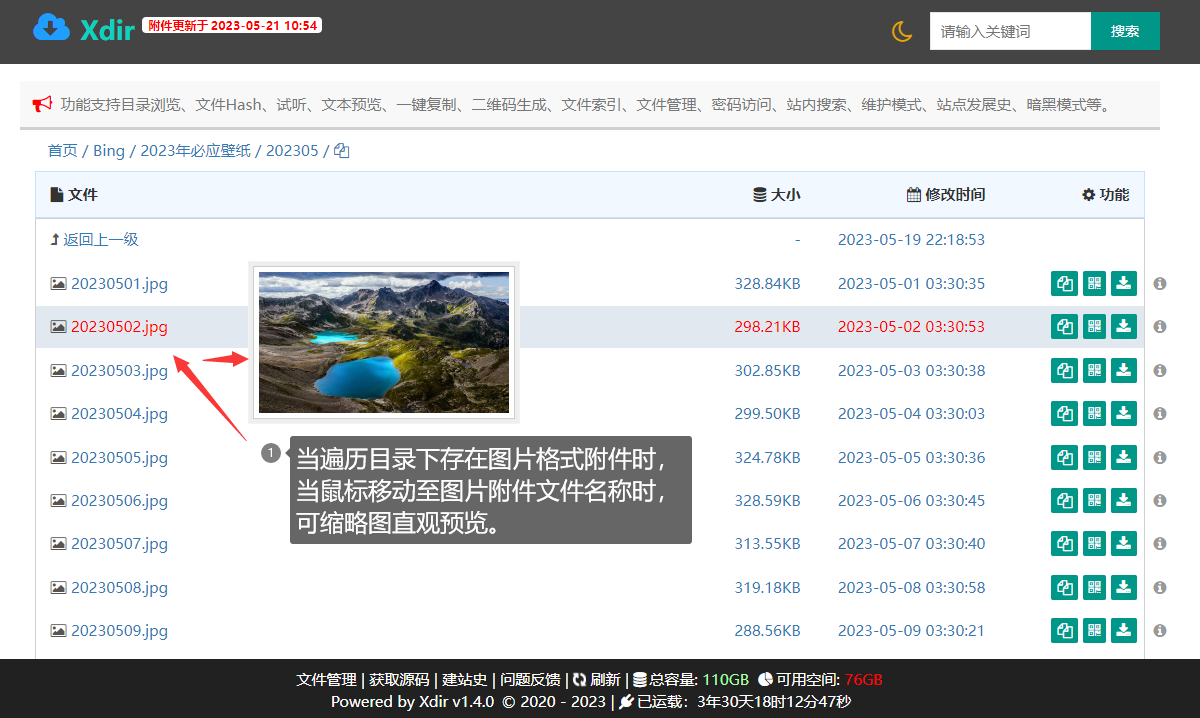The image size is (1200, 718).
Task: Copy current path icon in breadcrumb
Action: (342, 151)
